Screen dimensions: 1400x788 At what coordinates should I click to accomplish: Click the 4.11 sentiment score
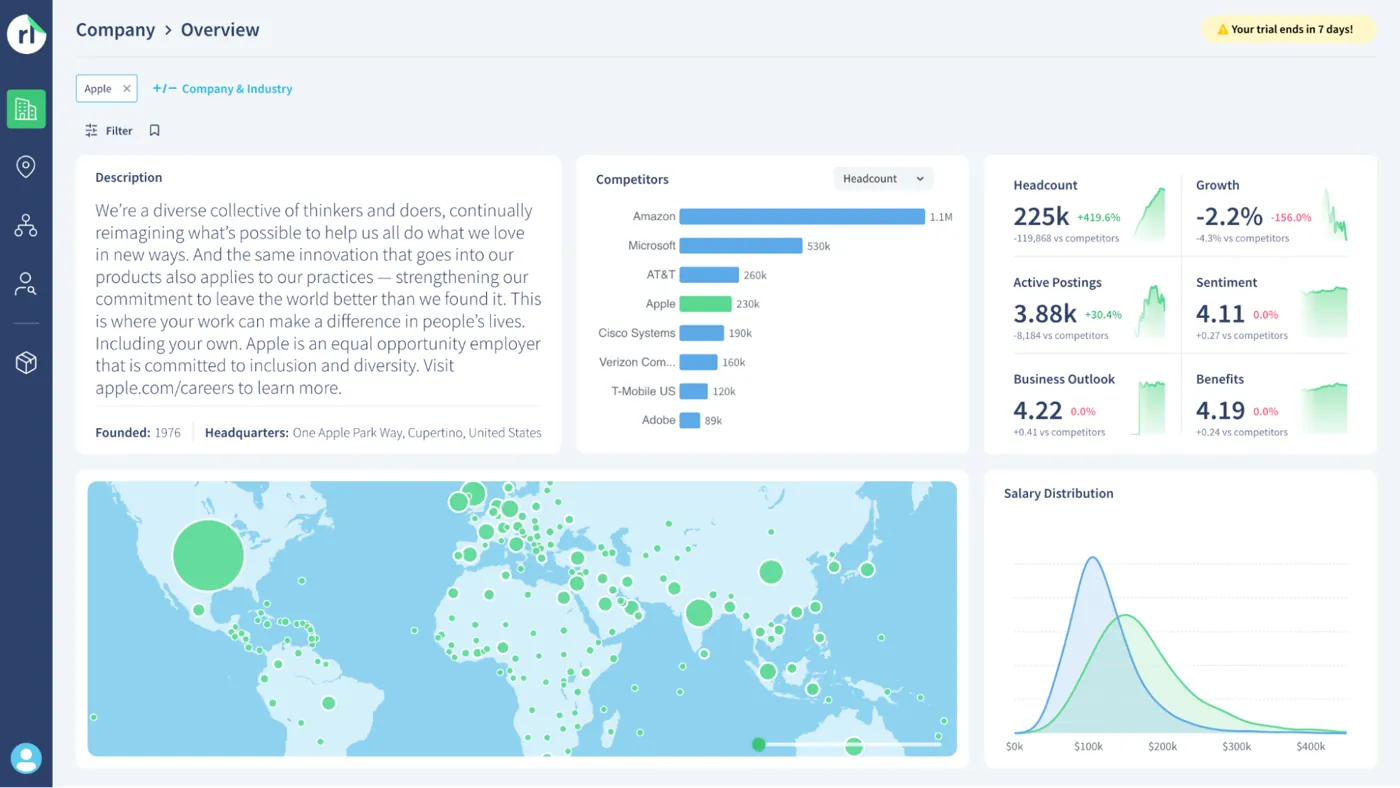tap(1220, 313)
